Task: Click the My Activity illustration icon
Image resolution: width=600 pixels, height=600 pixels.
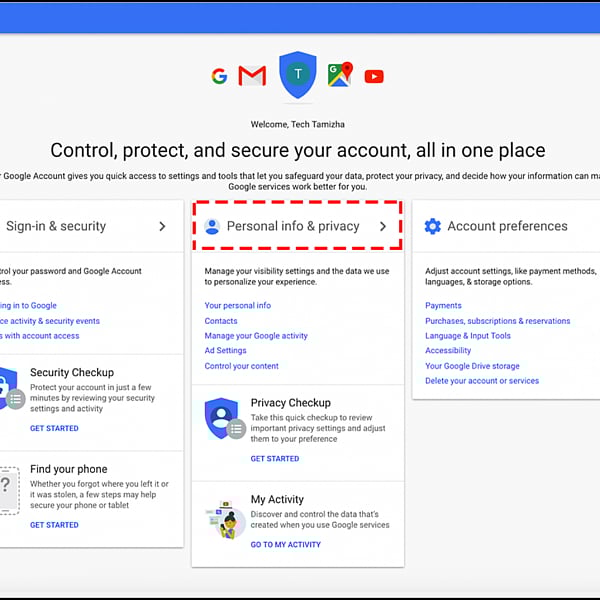Action: coord(227,519)
